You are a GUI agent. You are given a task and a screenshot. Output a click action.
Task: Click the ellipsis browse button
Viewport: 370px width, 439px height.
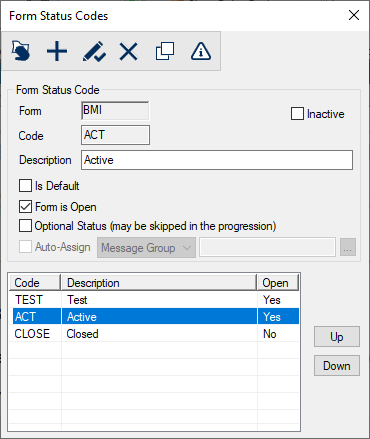(x=348, y=247)
